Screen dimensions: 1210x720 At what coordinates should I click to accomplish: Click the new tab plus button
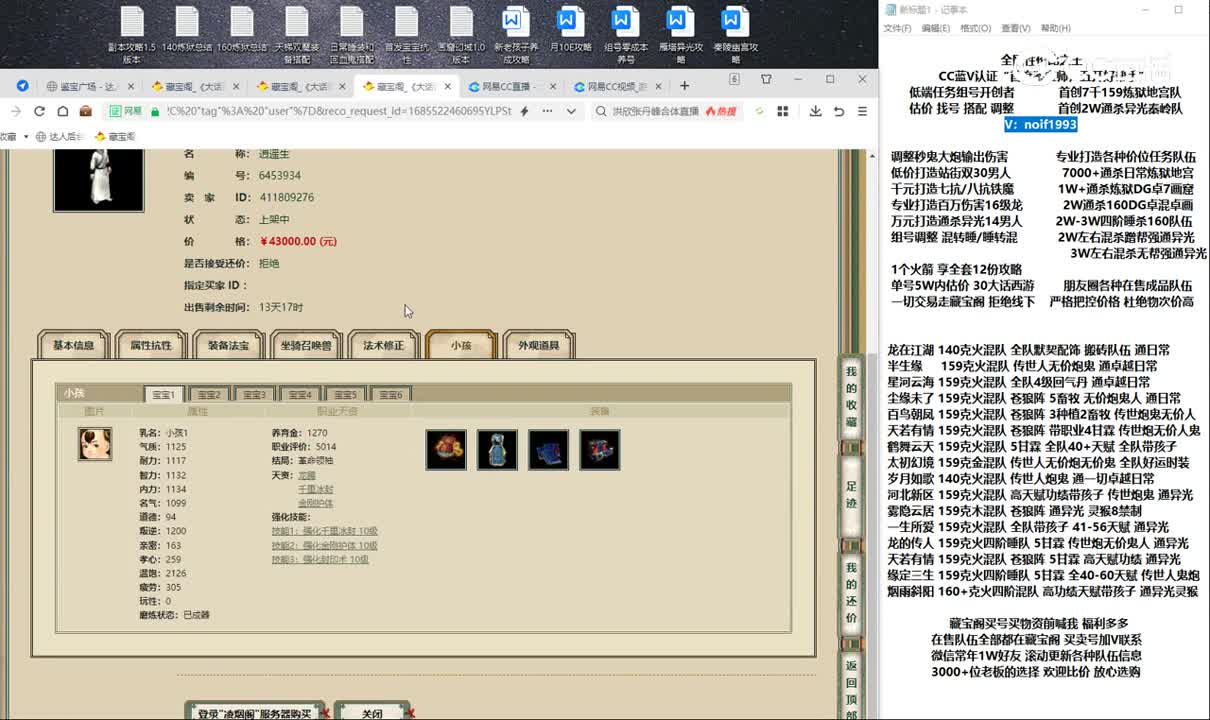[682, 86]
